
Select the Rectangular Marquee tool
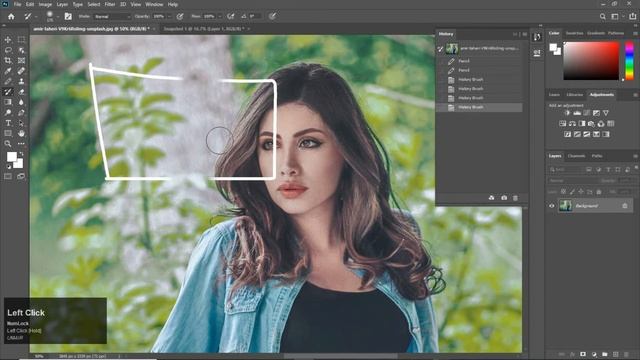[21, 40]
